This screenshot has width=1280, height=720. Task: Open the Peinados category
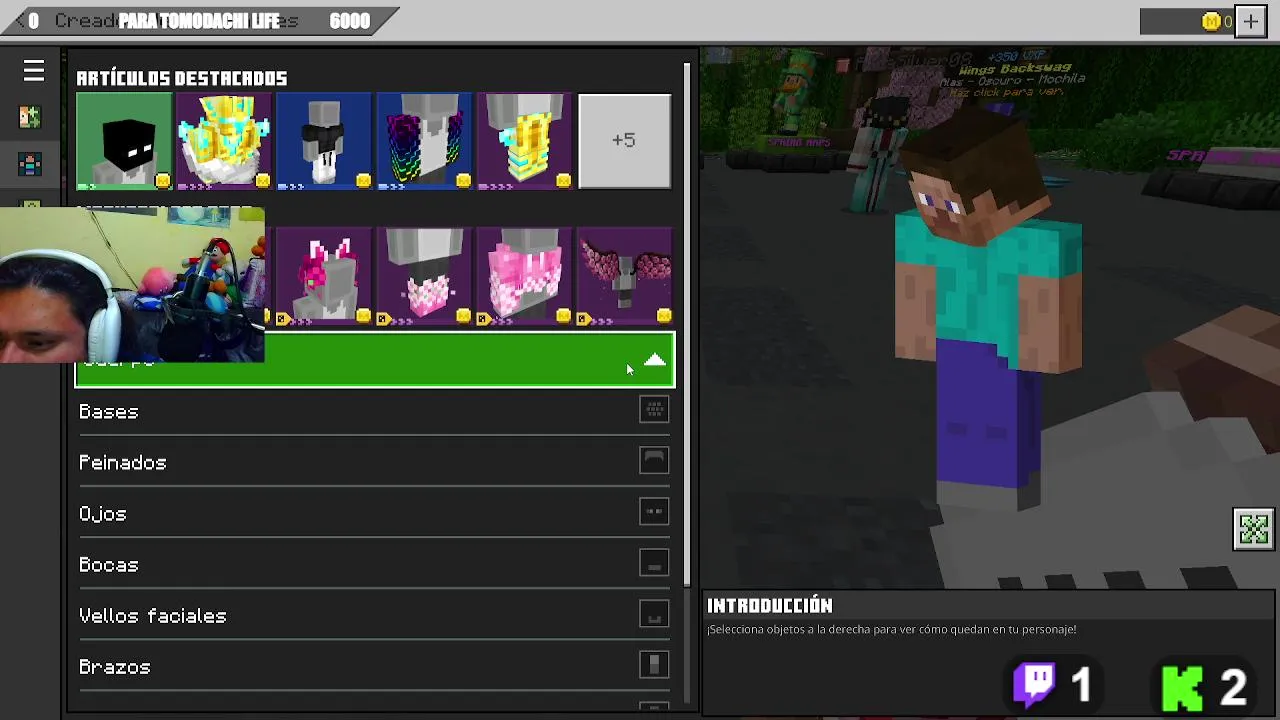pos(374,463)
